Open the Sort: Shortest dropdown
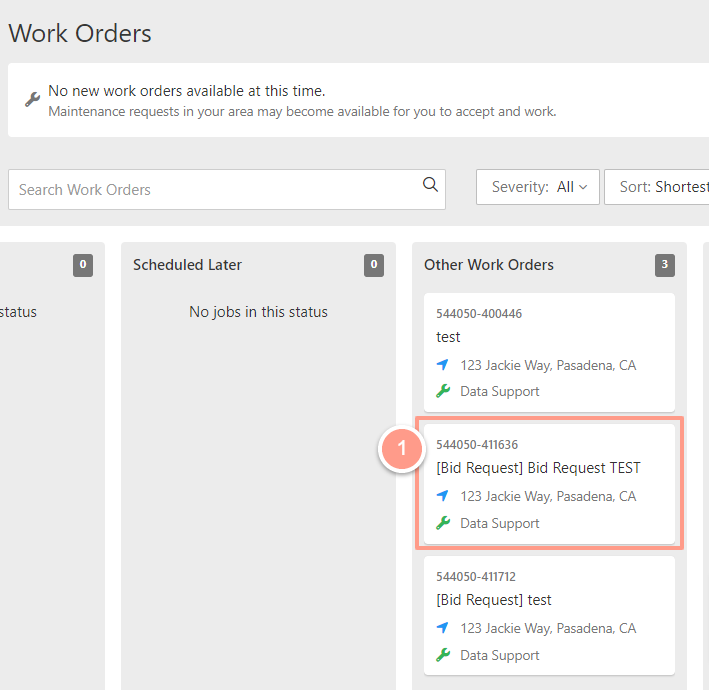Viewport: 709px width, 690px height. click(657, 187)
